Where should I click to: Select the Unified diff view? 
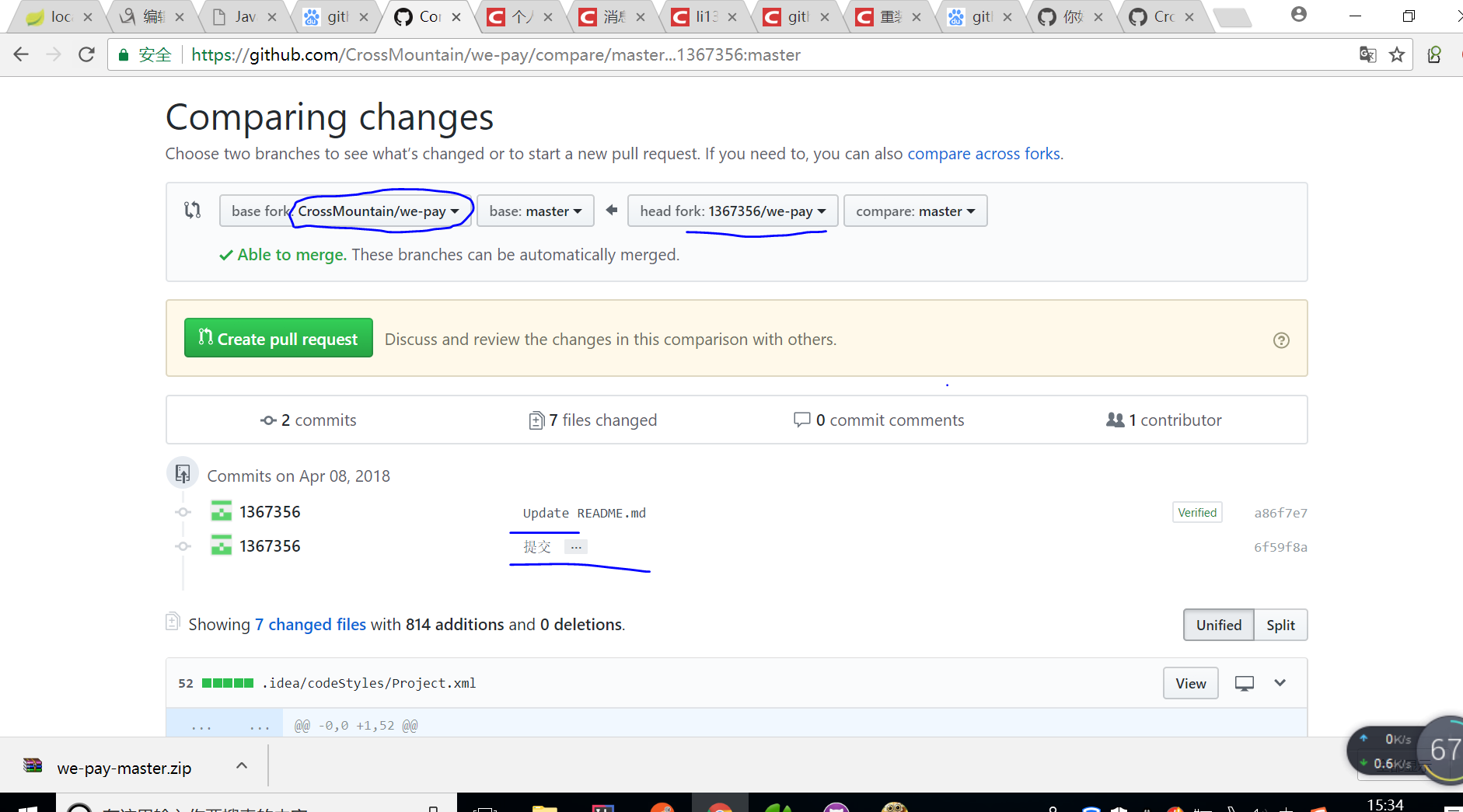[x=1218, y=625]
